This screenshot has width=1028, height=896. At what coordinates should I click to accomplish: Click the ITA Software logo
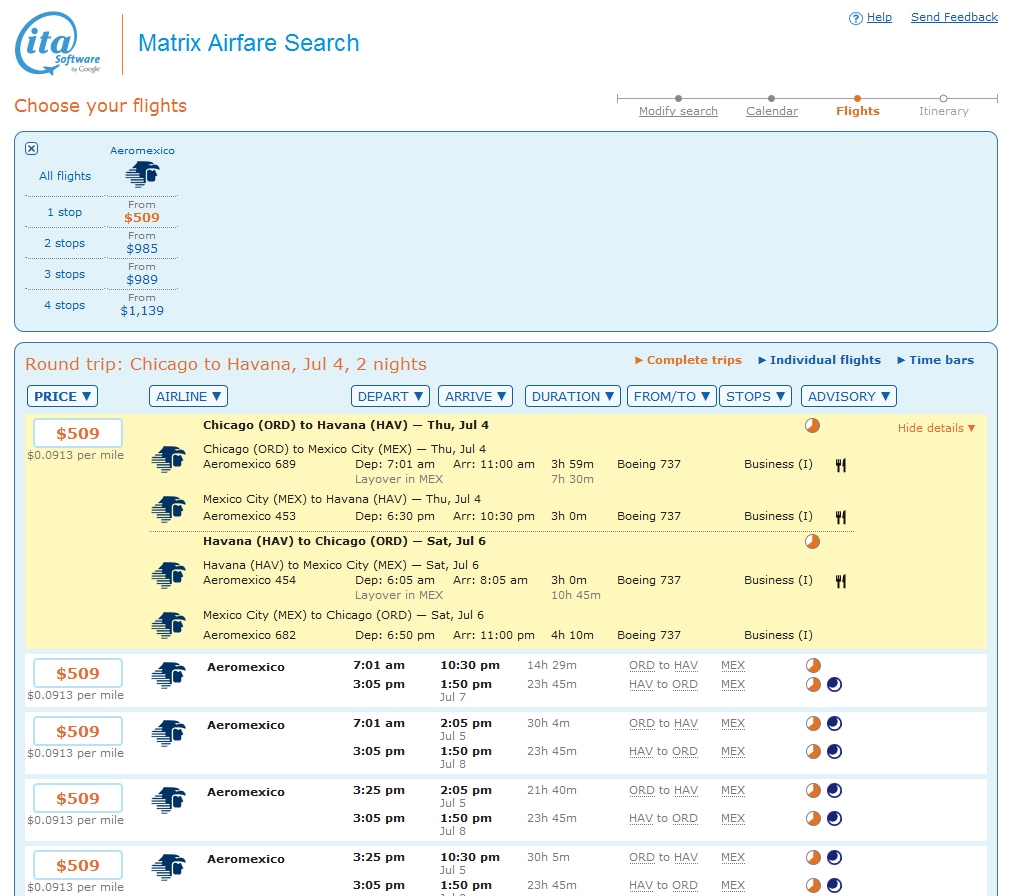[58, 44]
